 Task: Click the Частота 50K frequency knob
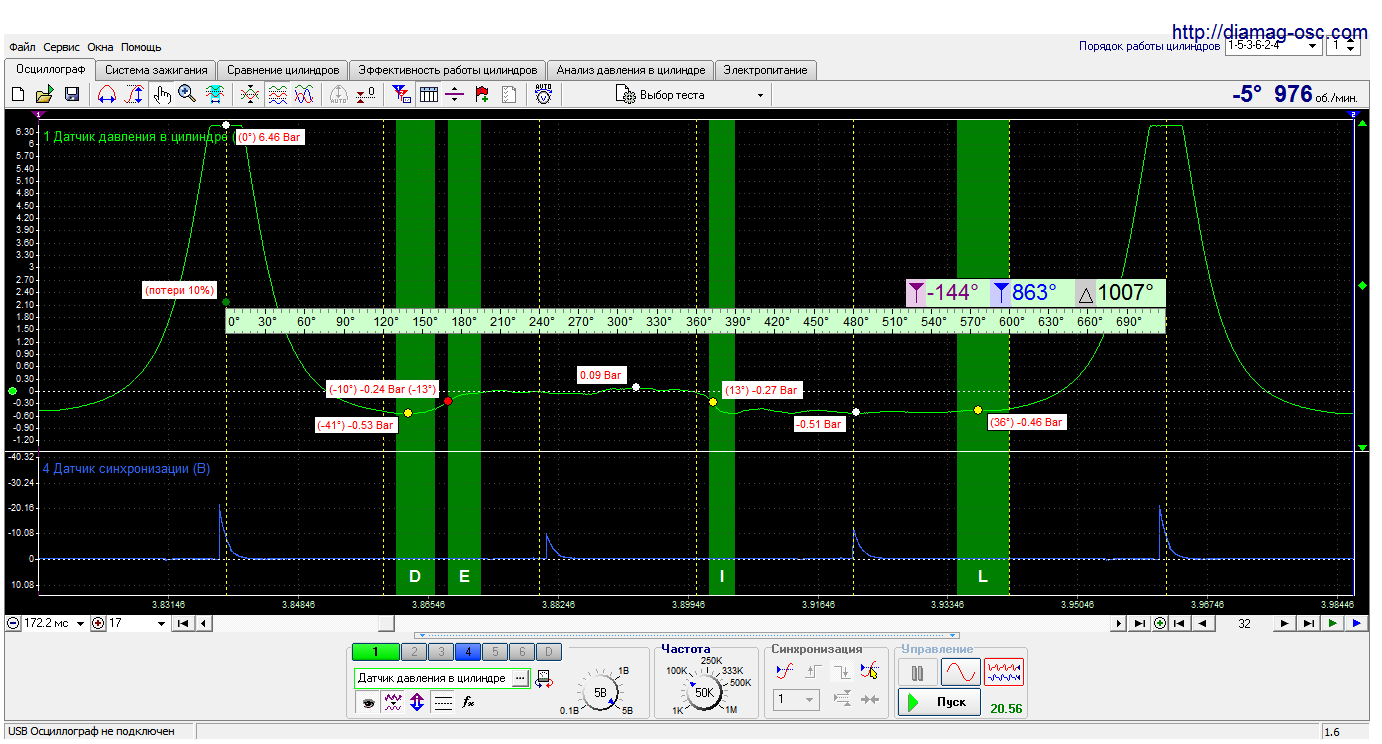click(x=704, y=692)
